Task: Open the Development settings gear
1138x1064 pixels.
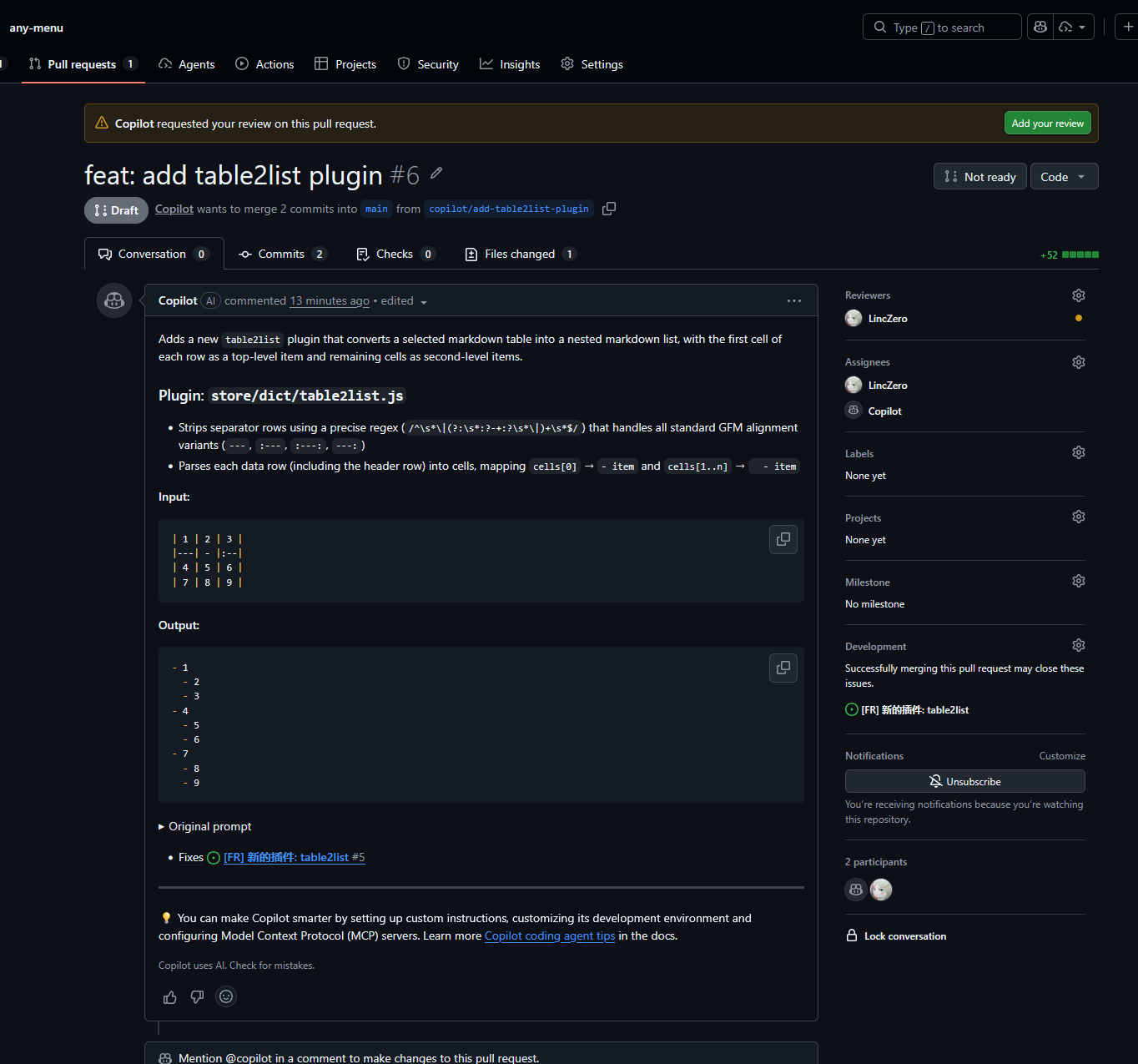Action: [x=1079, y=645]
